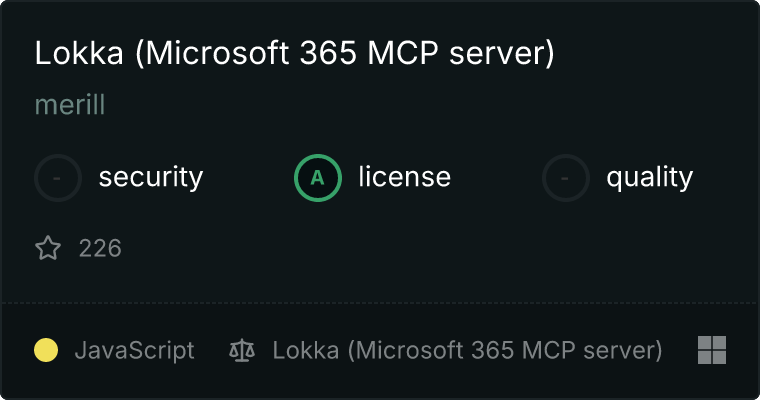
Task: Click the JavaScript language label
Action: (134, 350)
